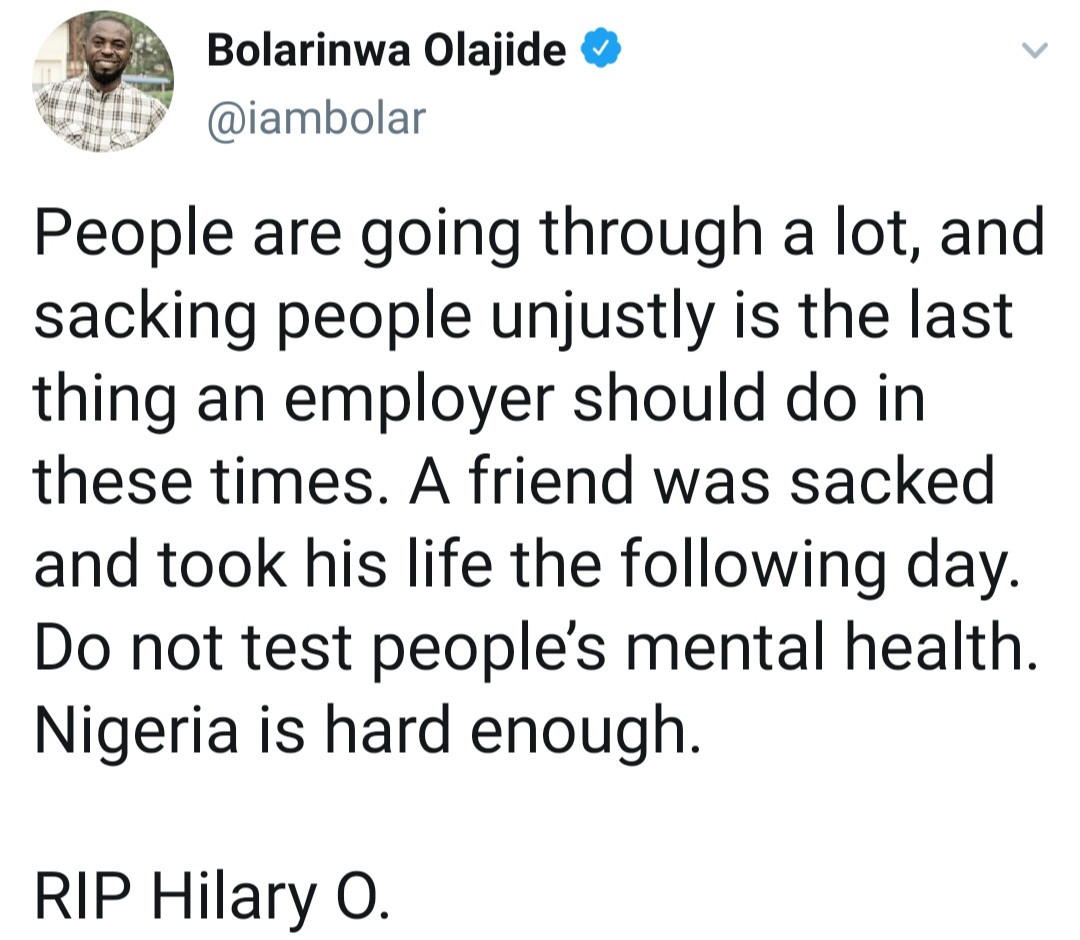Open the @iambolar handle link
This screenshot has height=940, width=1080.
pyautogui.click(x=316, y=118)
